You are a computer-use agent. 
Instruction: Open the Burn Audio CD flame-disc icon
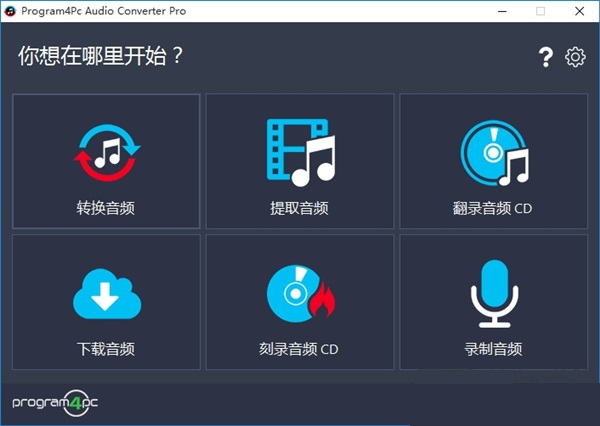(x=301, y=294)
